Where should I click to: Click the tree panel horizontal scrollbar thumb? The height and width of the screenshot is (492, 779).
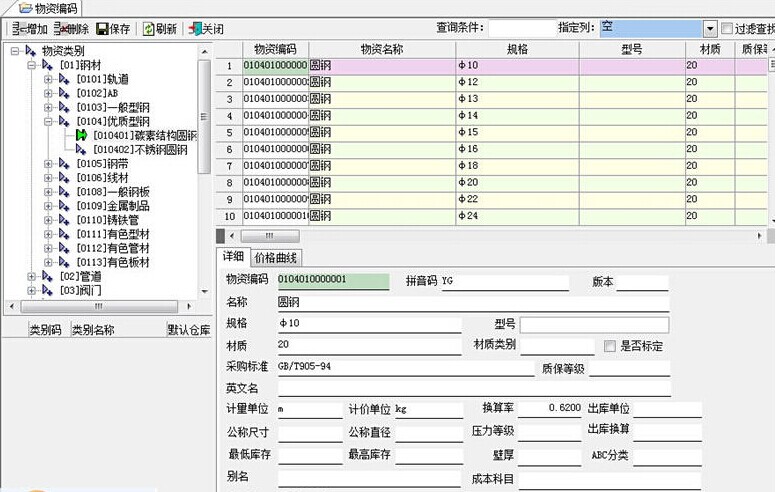(x=99, y=306)
